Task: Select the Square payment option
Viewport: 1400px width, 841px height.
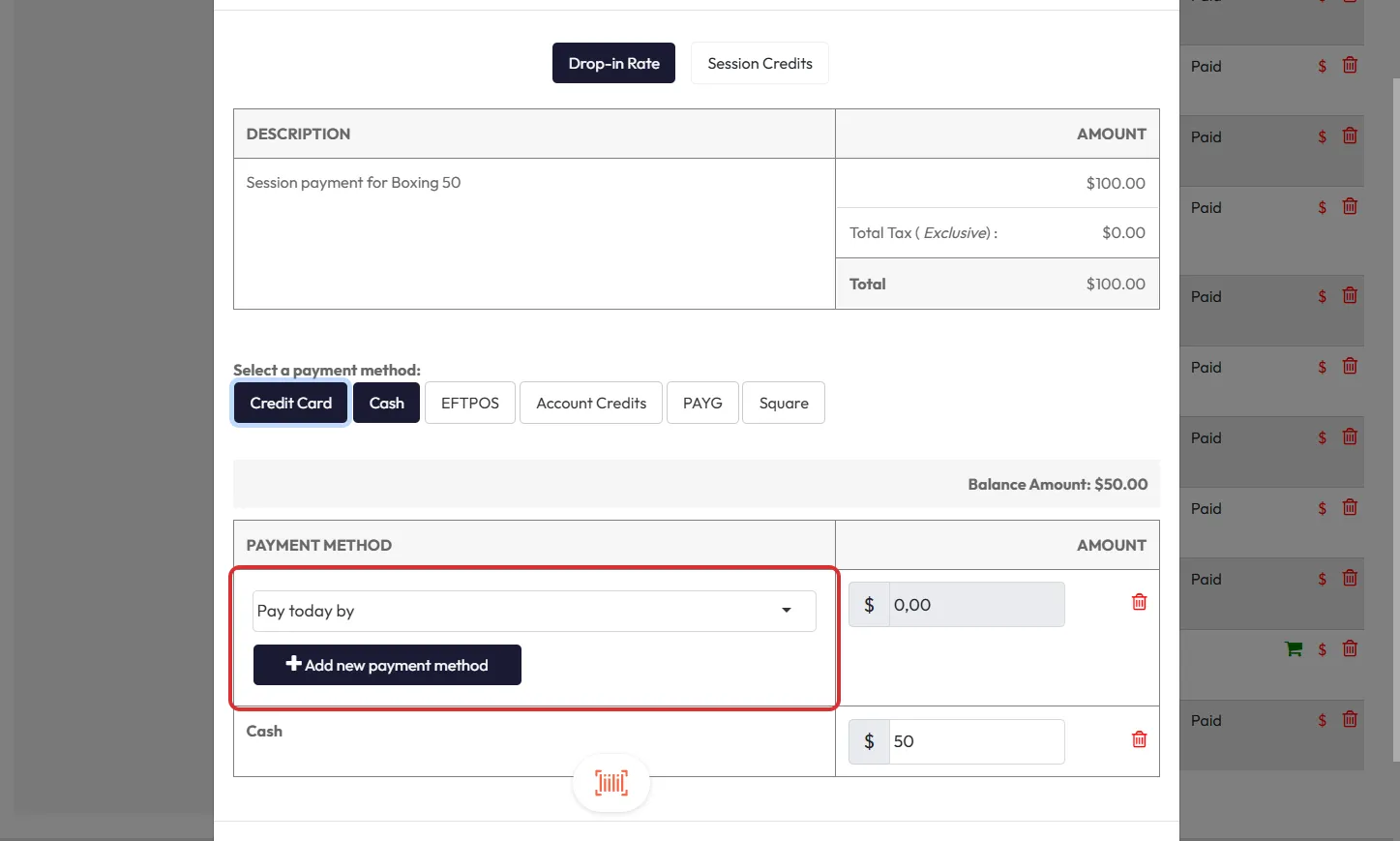Action: (x=783, y=403)
